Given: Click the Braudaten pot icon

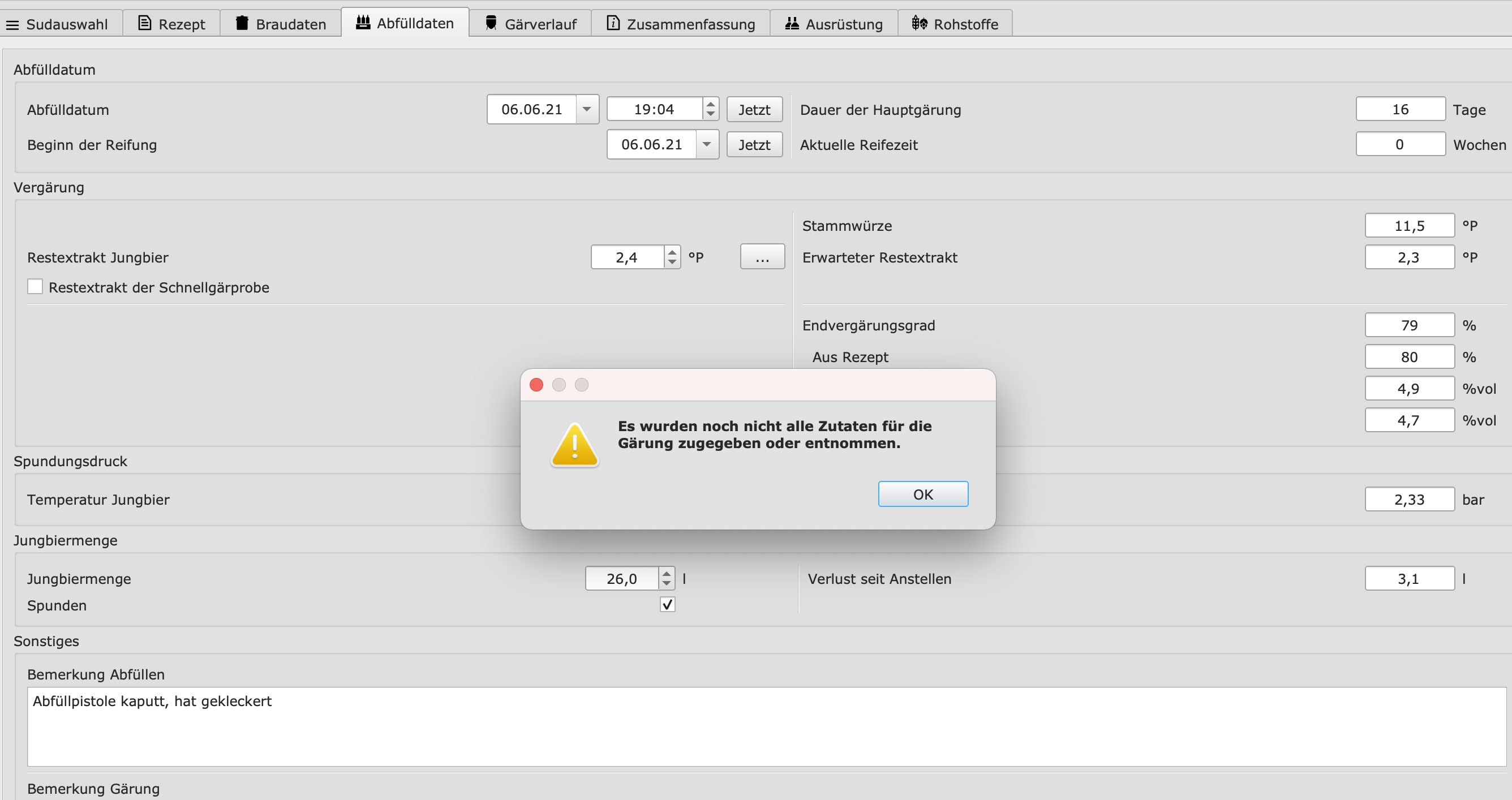Looking at the screenshot, I should (x=242, y=23).
